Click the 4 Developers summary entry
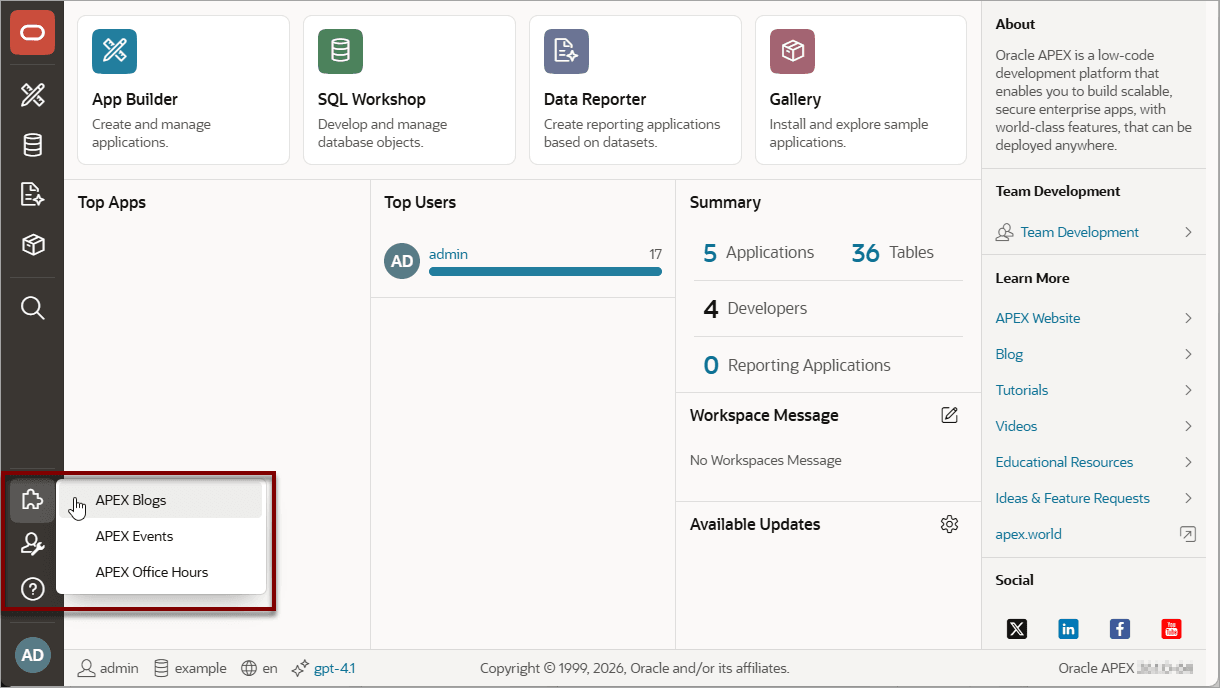 pyautogui.click(x=755, y=309)
